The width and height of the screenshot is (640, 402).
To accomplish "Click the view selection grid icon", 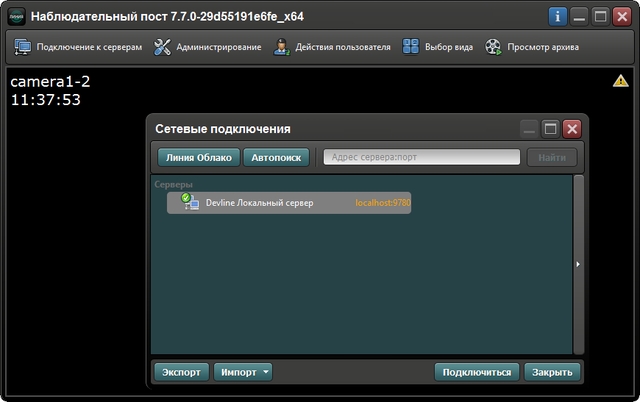I will click(x=410, y=47).
